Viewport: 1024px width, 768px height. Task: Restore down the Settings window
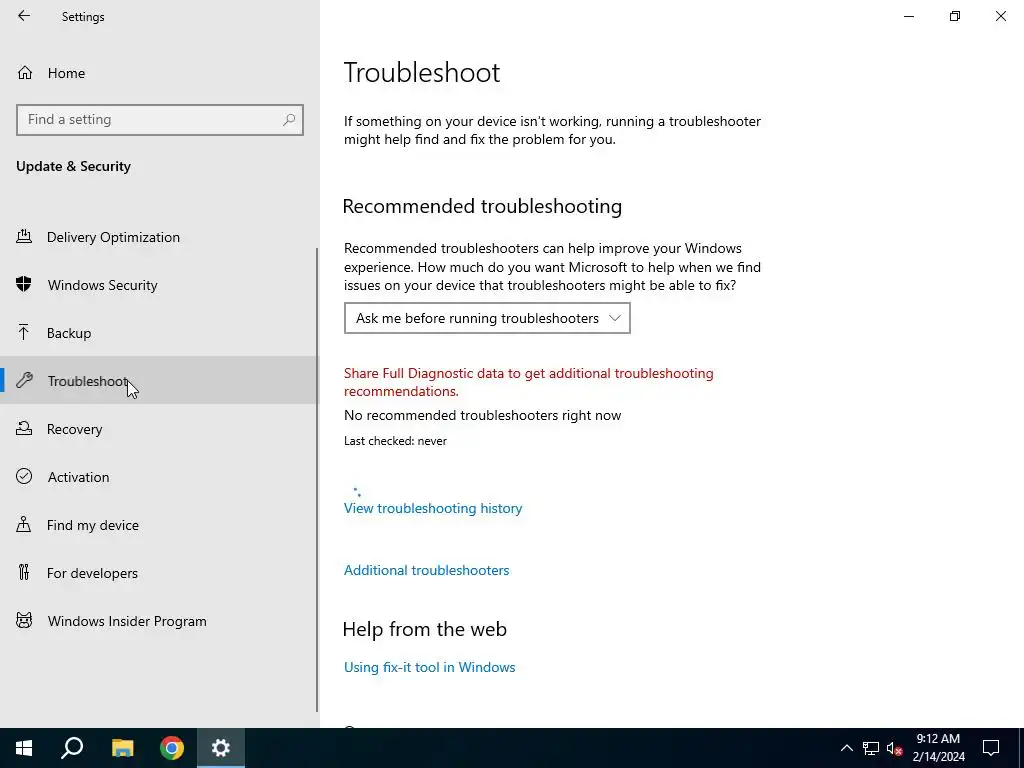955,16
